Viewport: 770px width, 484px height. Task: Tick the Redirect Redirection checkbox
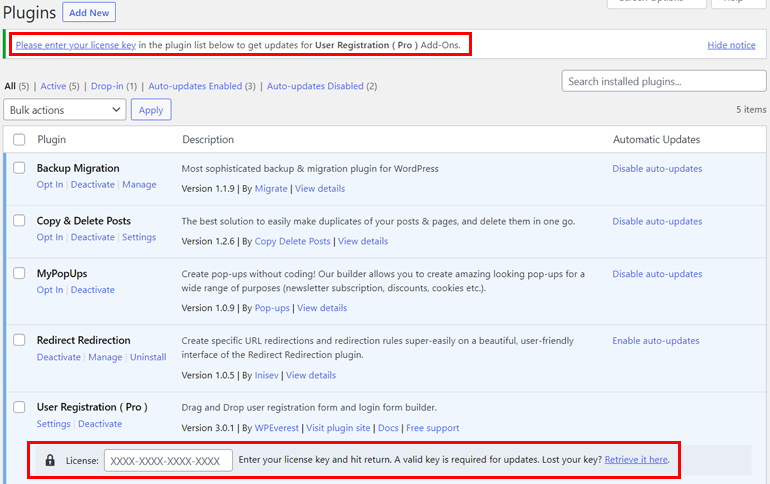coord(19,340)
